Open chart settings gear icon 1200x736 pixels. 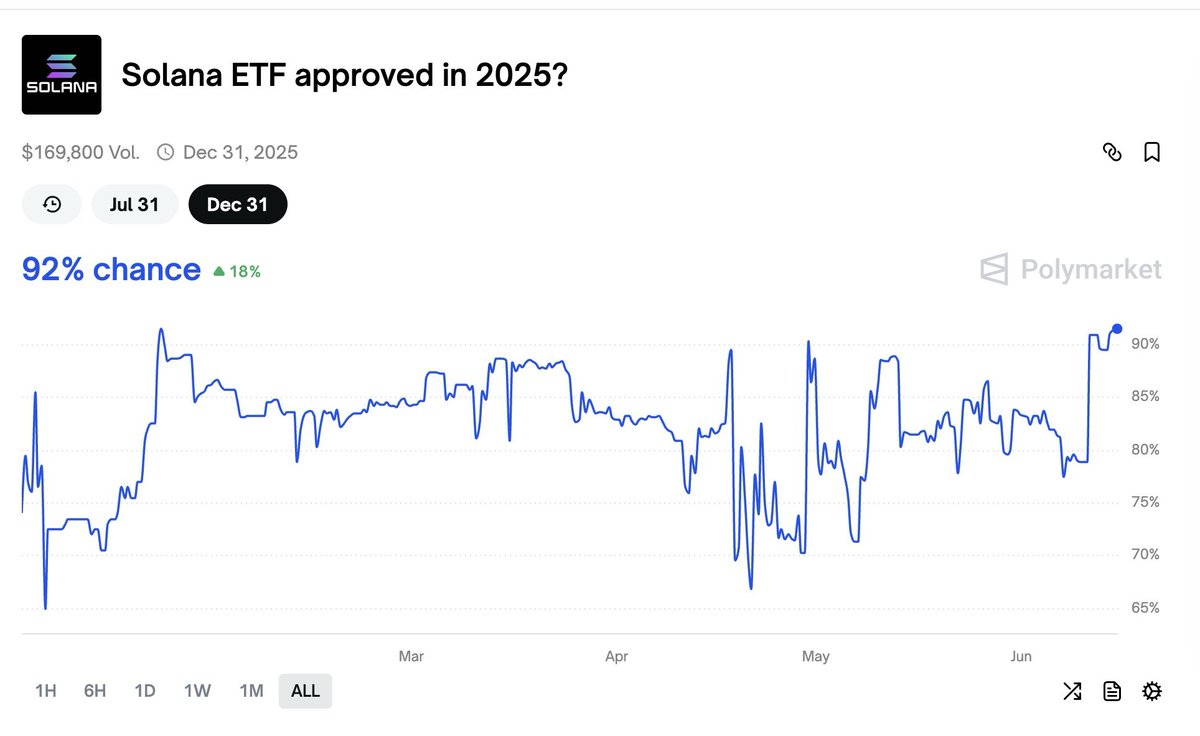pos(1152,691)
